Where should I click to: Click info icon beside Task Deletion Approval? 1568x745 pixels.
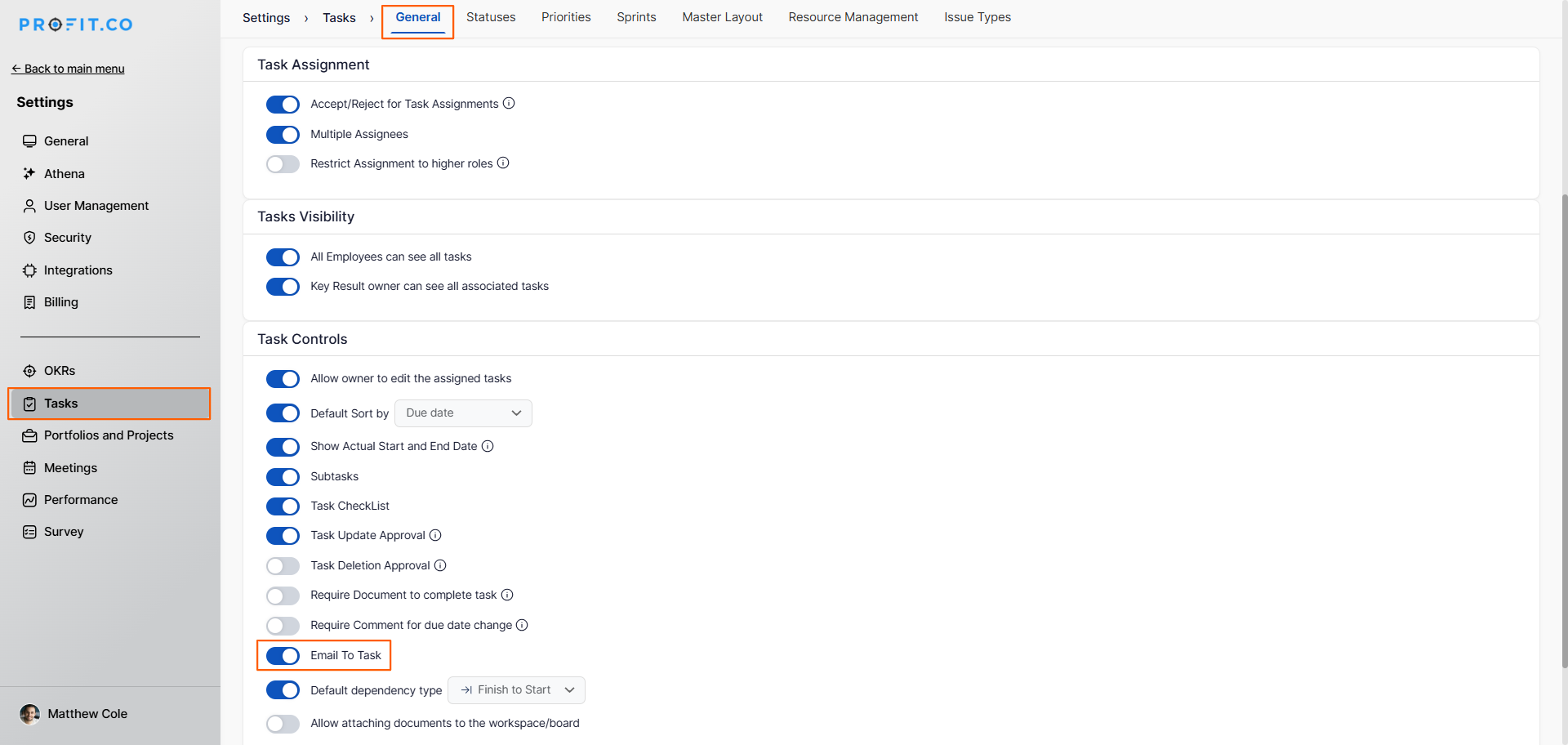point(440,565)
